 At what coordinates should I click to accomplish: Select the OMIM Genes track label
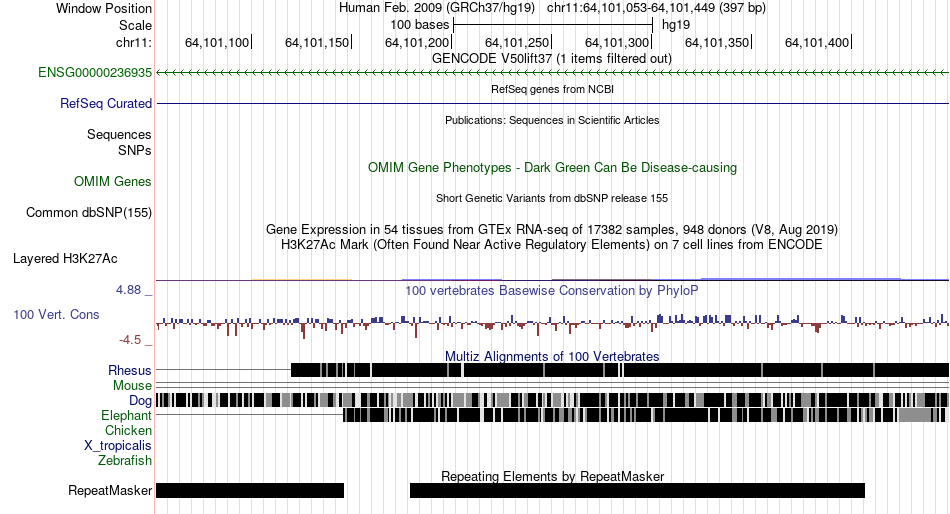(x=113, y=181)
